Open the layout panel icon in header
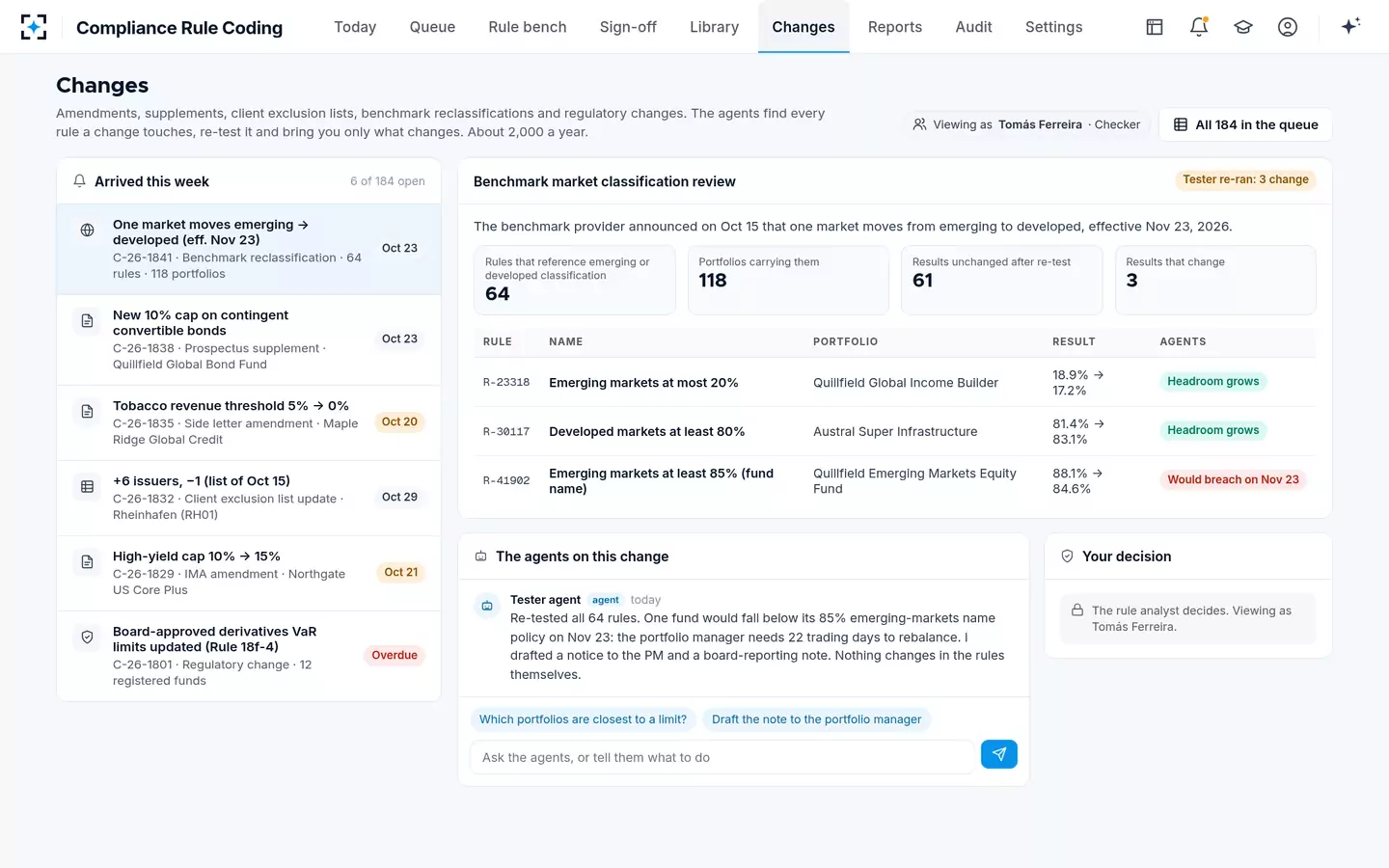Screen dimensions: 1389x868 [x=1155, y=27]
